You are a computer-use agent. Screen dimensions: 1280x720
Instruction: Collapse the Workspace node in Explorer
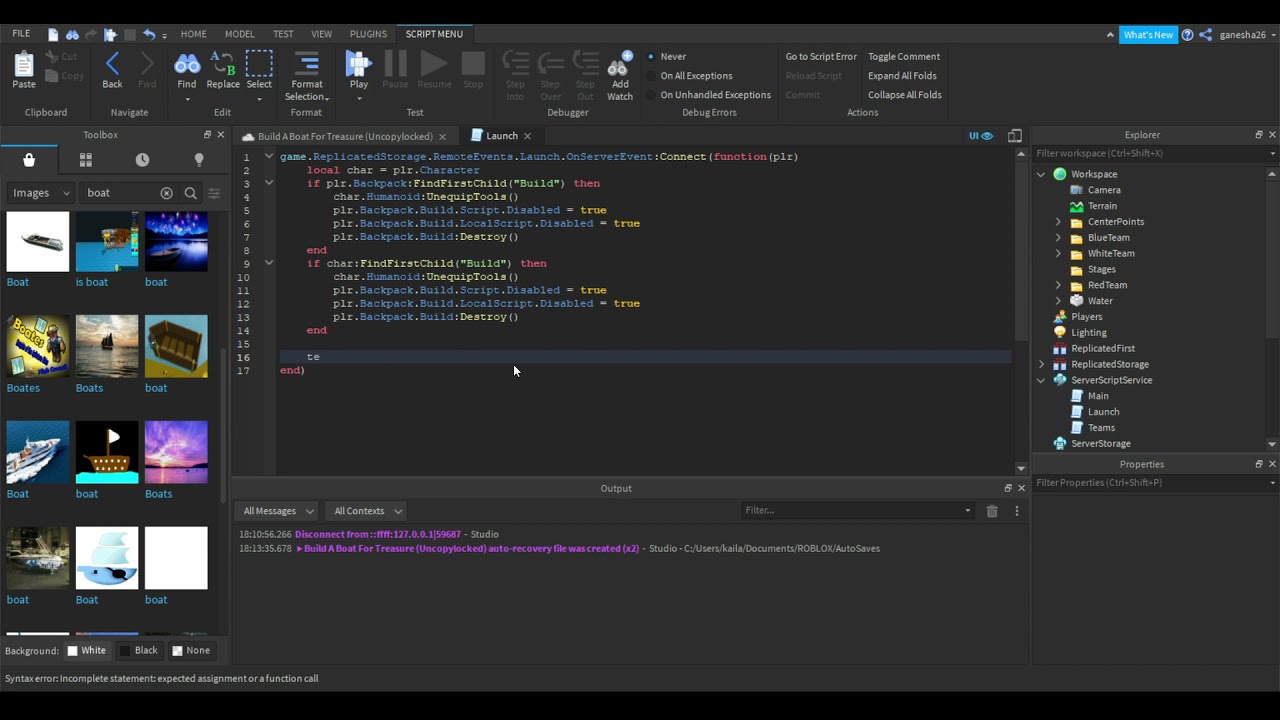point(1041,174)
